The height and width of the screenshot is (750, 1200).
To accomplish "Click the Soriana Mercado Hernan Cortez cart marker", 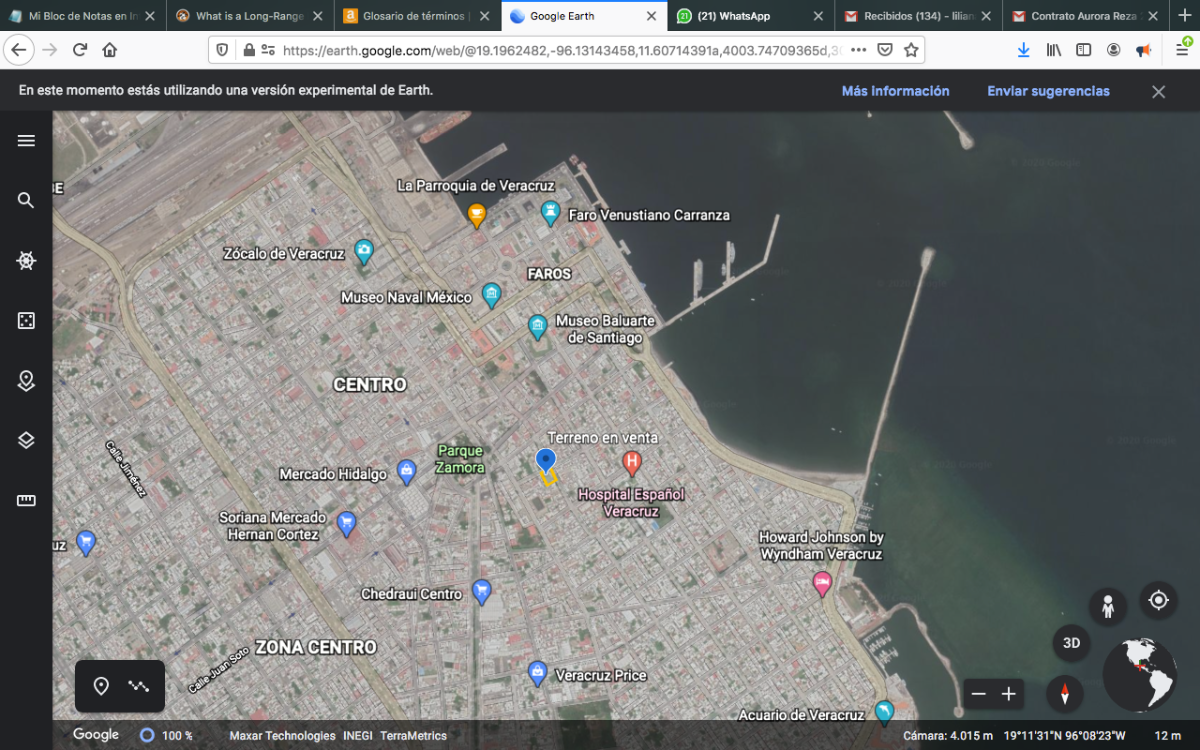I will [x=346, y=523].
